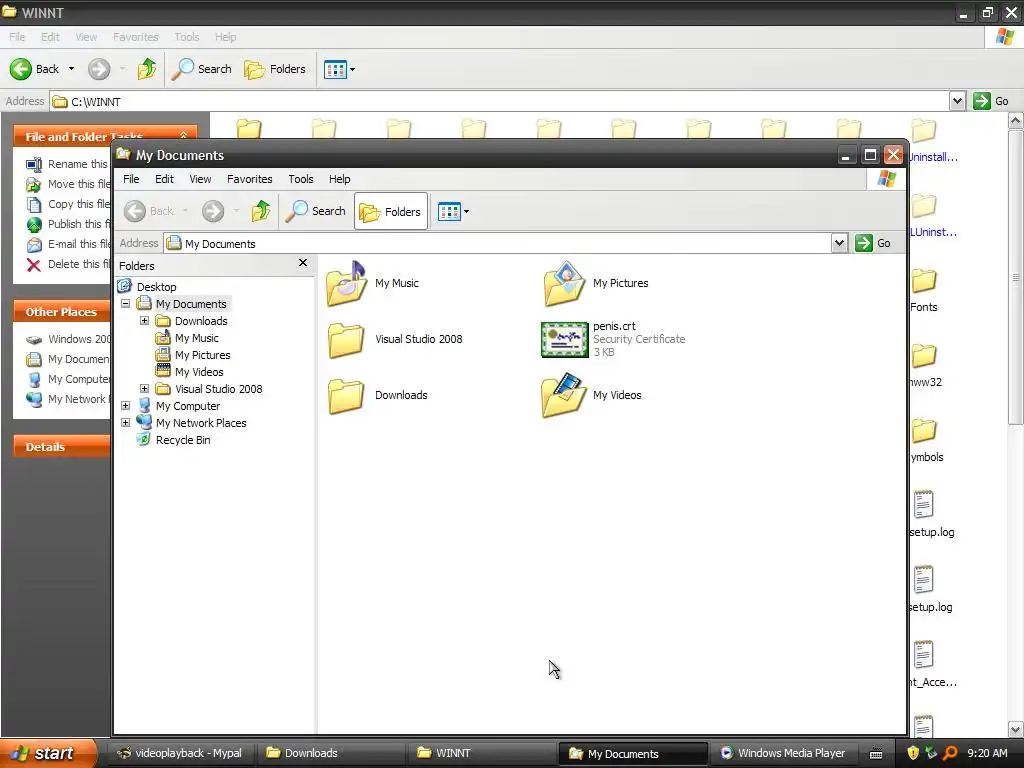Click Go button in WINNT window
1024x768 pixels.
coord(991,101)
